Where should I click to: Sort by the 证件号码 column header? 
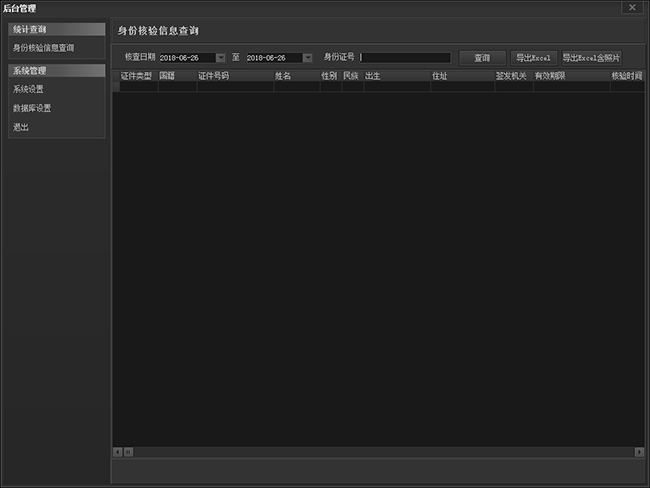point(234,75)
